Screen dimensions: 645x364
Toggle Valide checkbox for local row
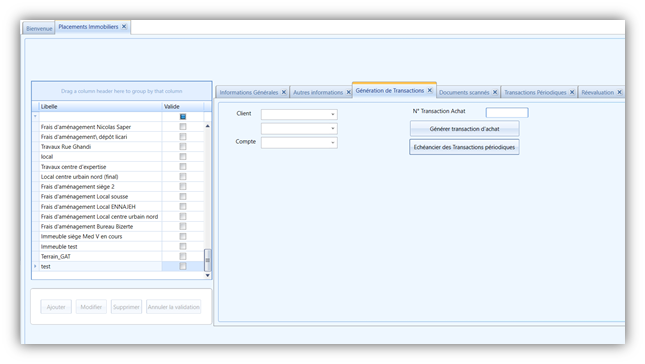(183, 157)
